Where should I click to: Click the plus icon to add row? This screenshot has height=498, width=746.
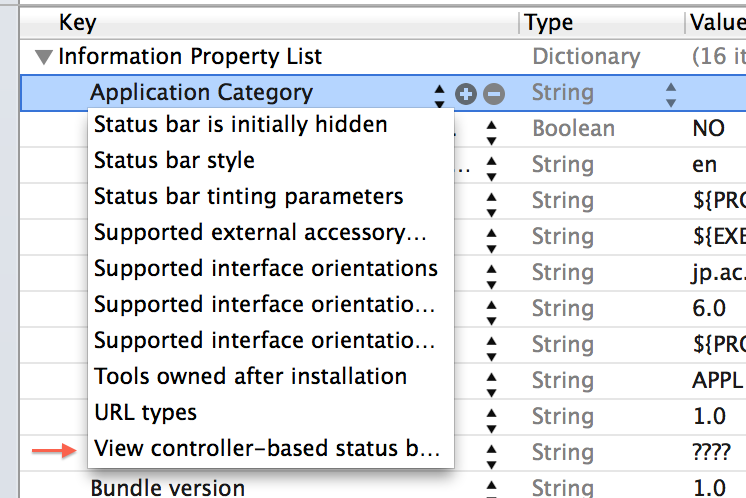(x=465, y=94)
